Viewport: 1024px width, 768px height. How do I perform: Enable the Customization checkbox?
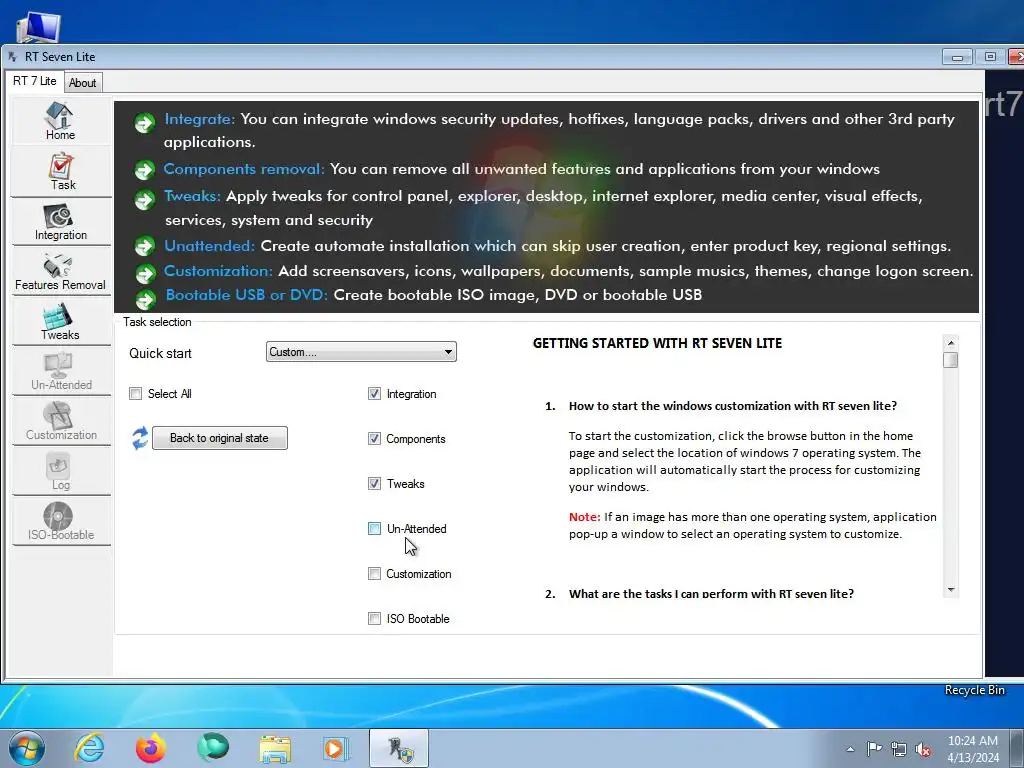pyautogui.click(x=374, y=574)
